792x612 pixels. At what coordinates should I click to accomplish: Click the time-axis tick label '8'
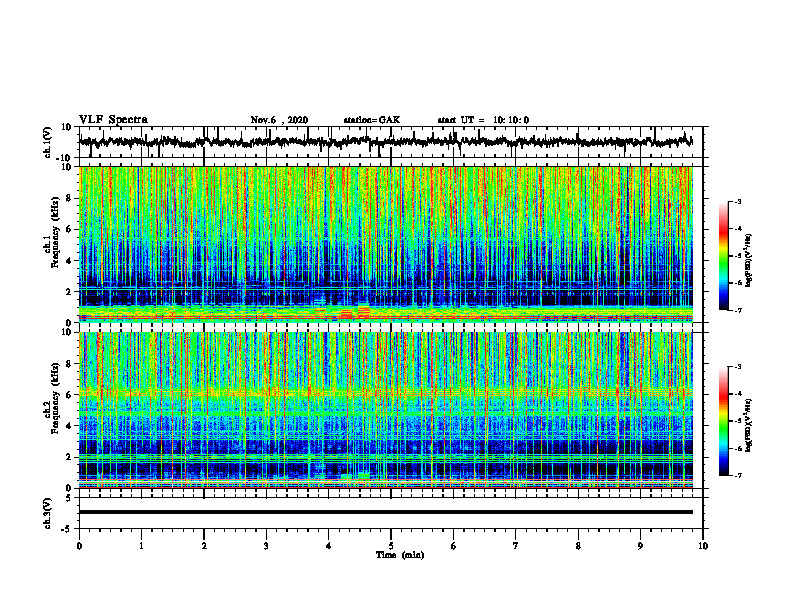point(578,546)
